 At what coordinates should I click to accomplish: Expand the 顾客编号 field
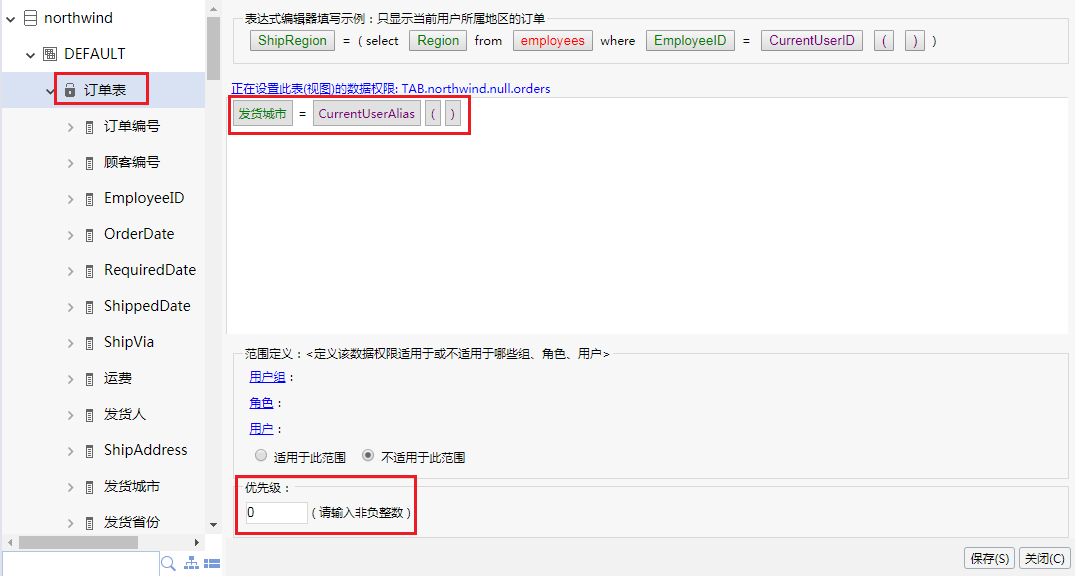[70, 163]
